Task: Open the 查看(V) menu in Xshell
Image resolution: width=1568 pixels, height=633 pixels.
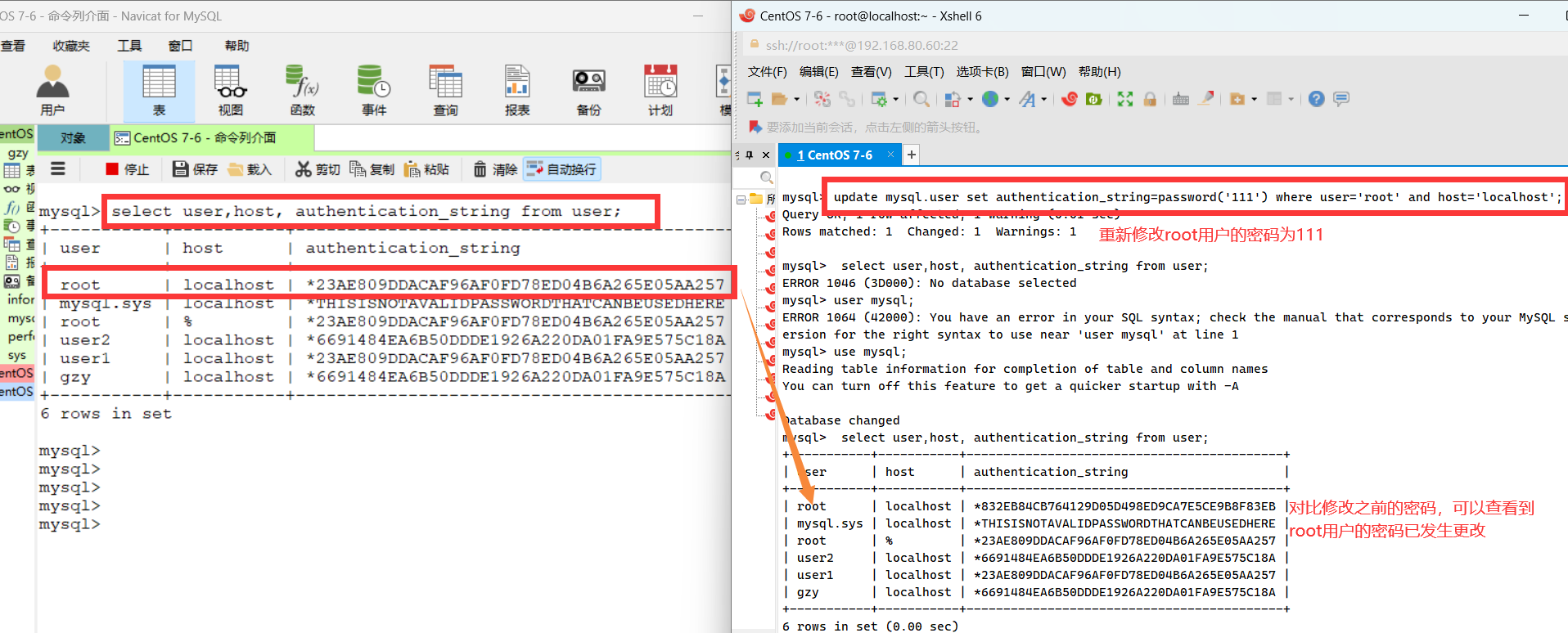Action: (871, 72)
